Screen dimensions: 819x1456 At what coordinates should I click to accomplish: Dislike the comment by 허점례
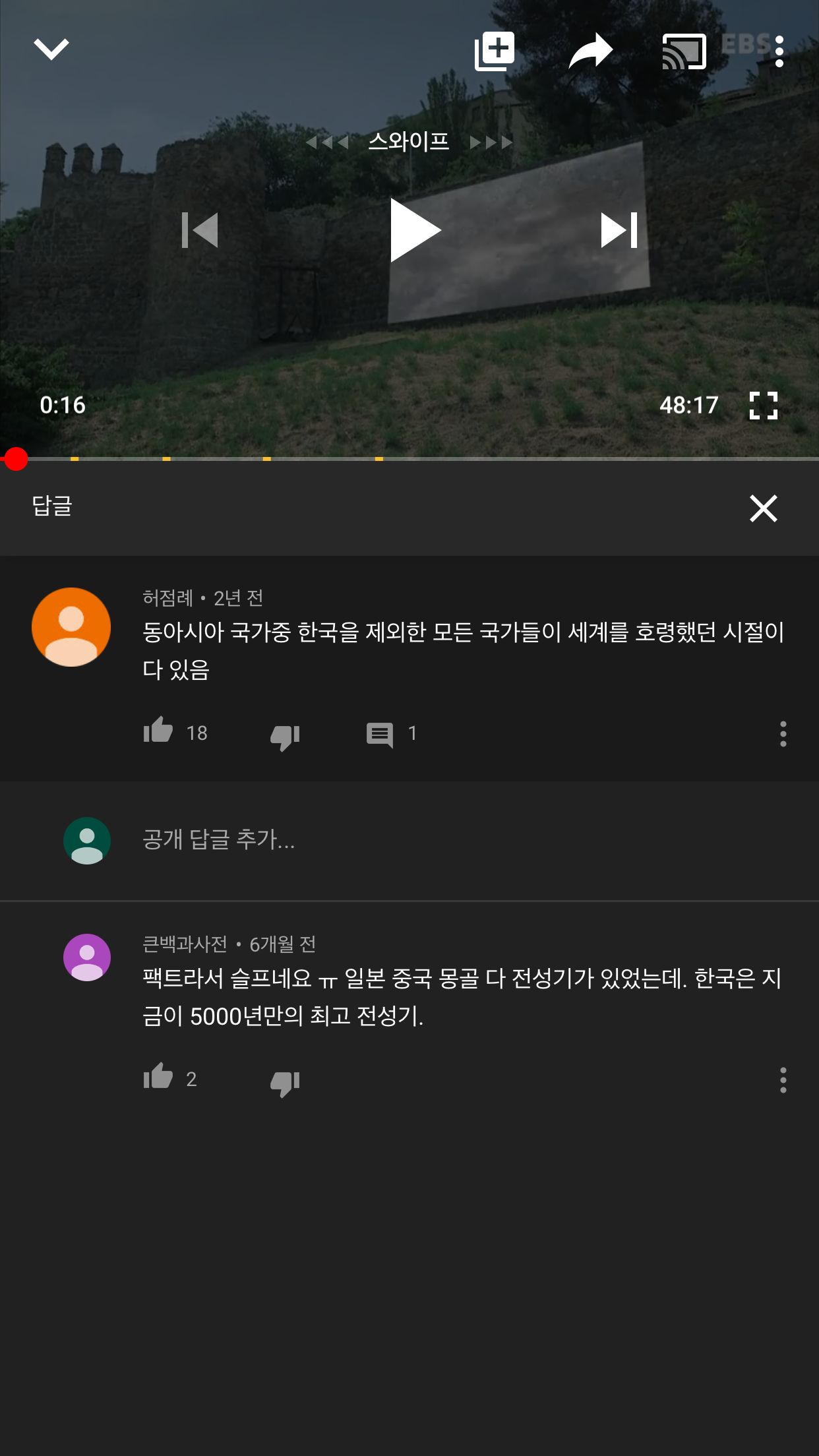(x=285, y=735)
